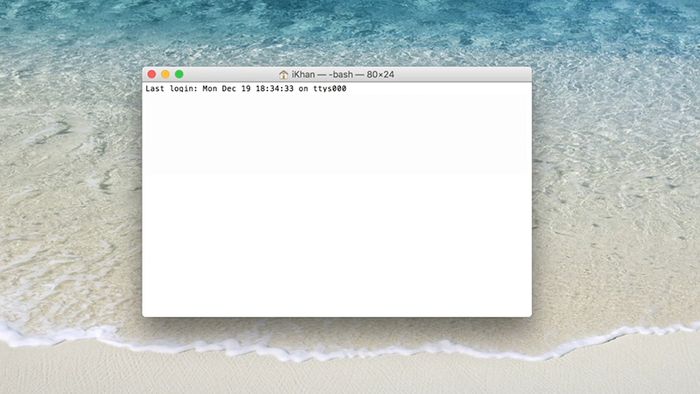
Task: Minimize the Terminal window with yellow button
Action: (x=166, y=74)
